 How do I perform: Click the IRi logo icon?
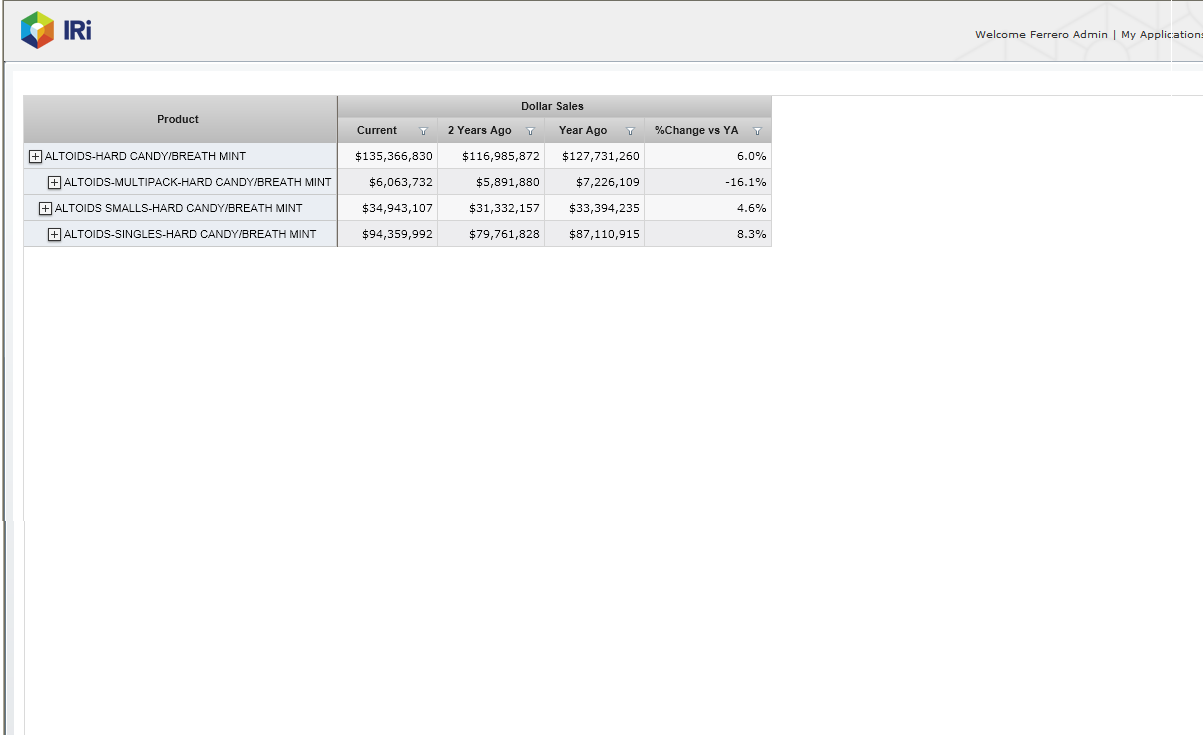point(38,30)
